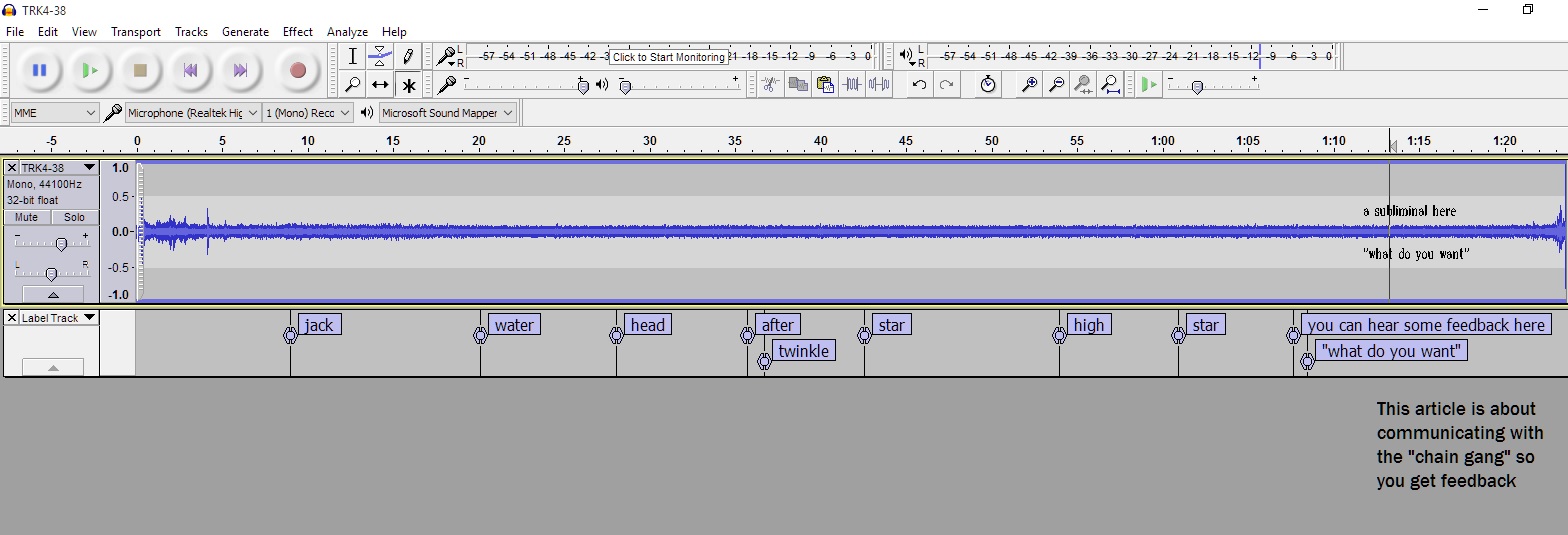
Task: Solo the TRK4-38 audio track
Action: click(x=74, y=217)
